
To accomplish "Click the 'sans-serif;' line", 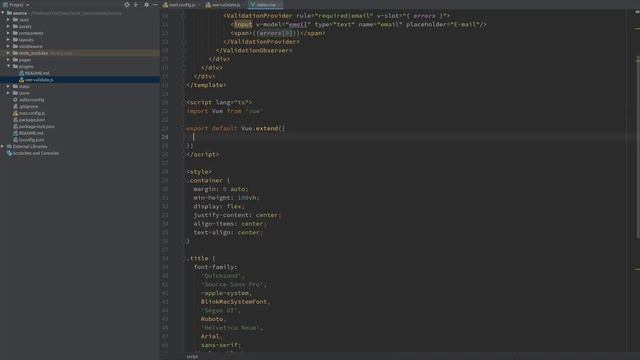I will click(221, 345).
